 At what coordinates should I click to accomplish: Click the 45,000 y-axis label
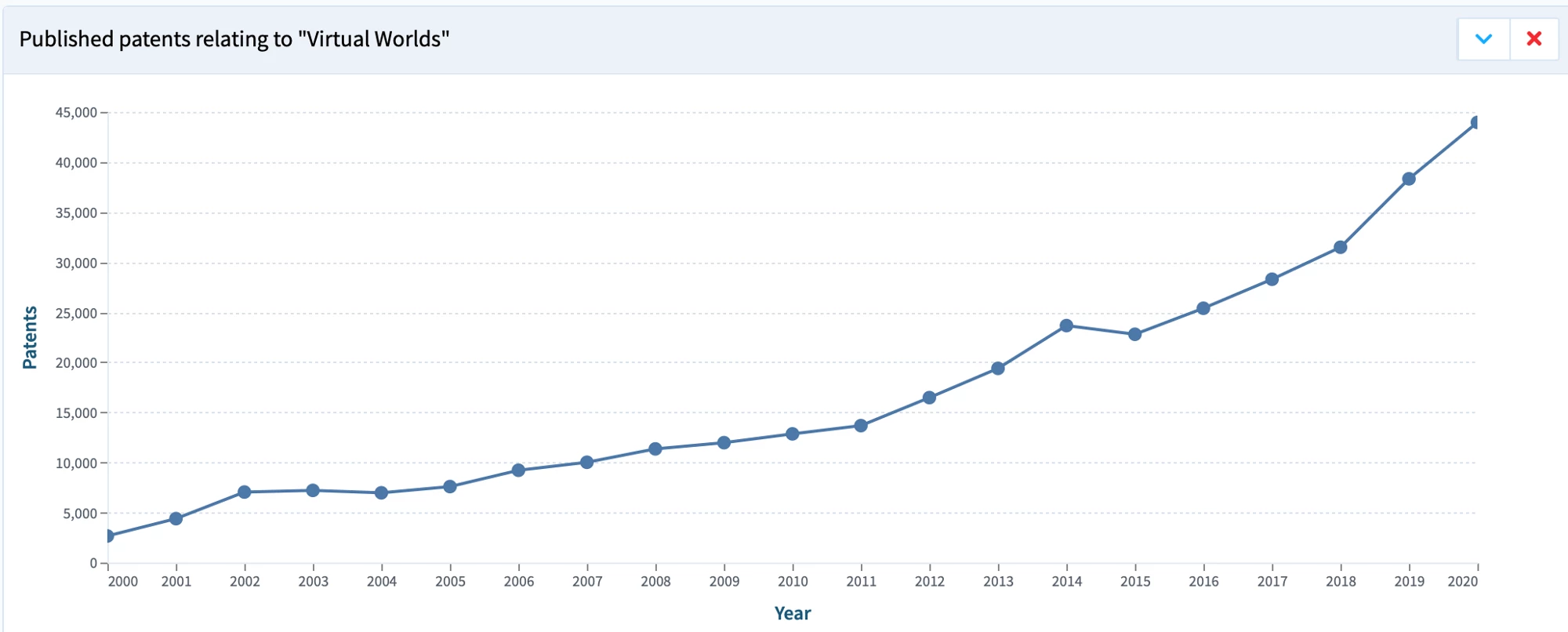coord(76,113)
